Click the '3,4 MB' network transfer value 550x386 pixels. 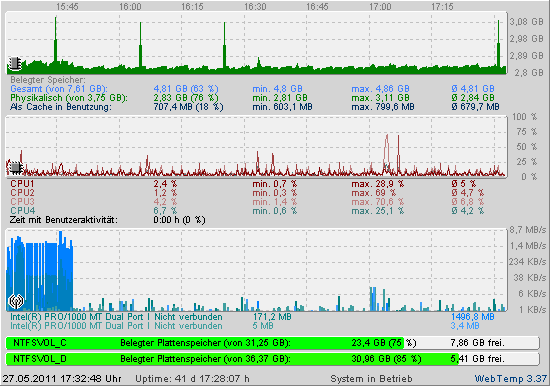tap(465, 326)
